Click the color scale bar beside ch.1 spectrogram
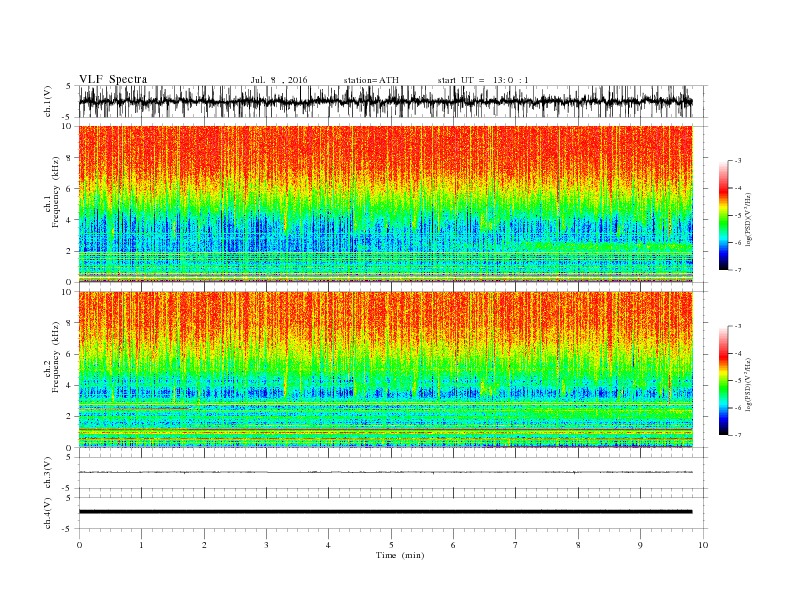 pyautogui.click(x=723, y=215)
